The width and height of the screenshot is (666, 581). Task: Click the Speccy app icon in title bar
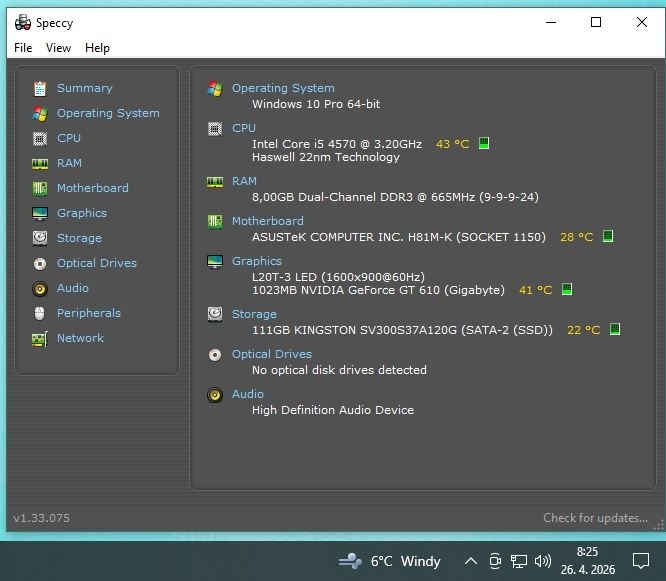click(x=23, y=22)
